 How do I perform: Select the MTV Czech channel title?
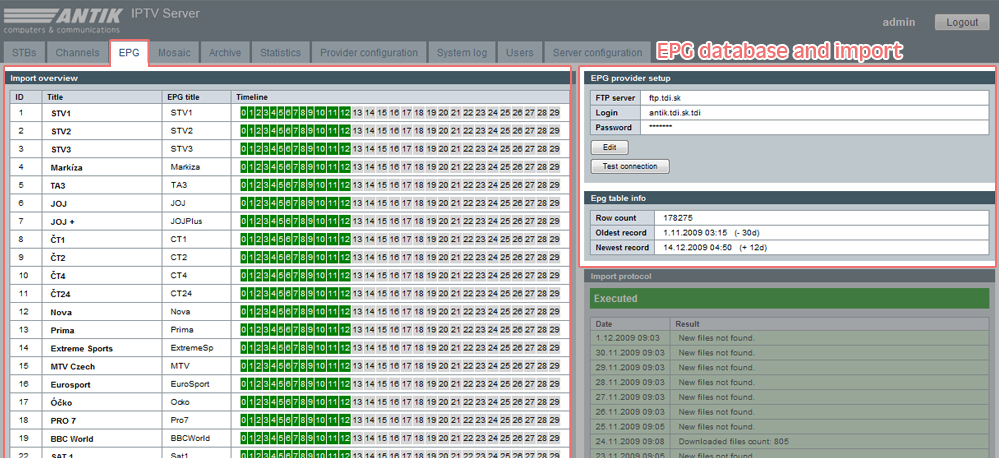click(x=73, y=366)
